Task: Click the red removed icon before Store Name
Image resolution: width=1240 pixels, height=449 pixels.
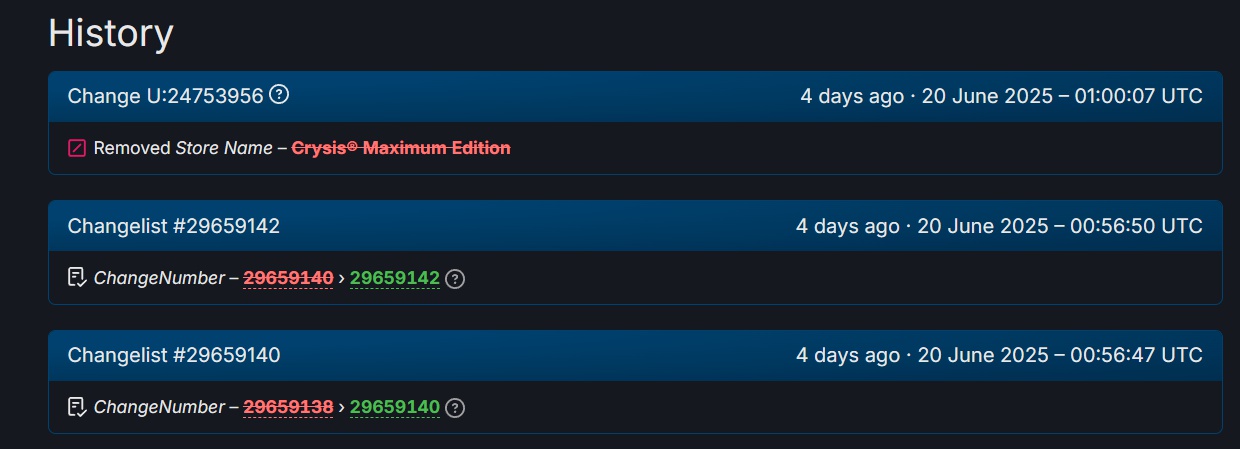Action: coord(77,148)
